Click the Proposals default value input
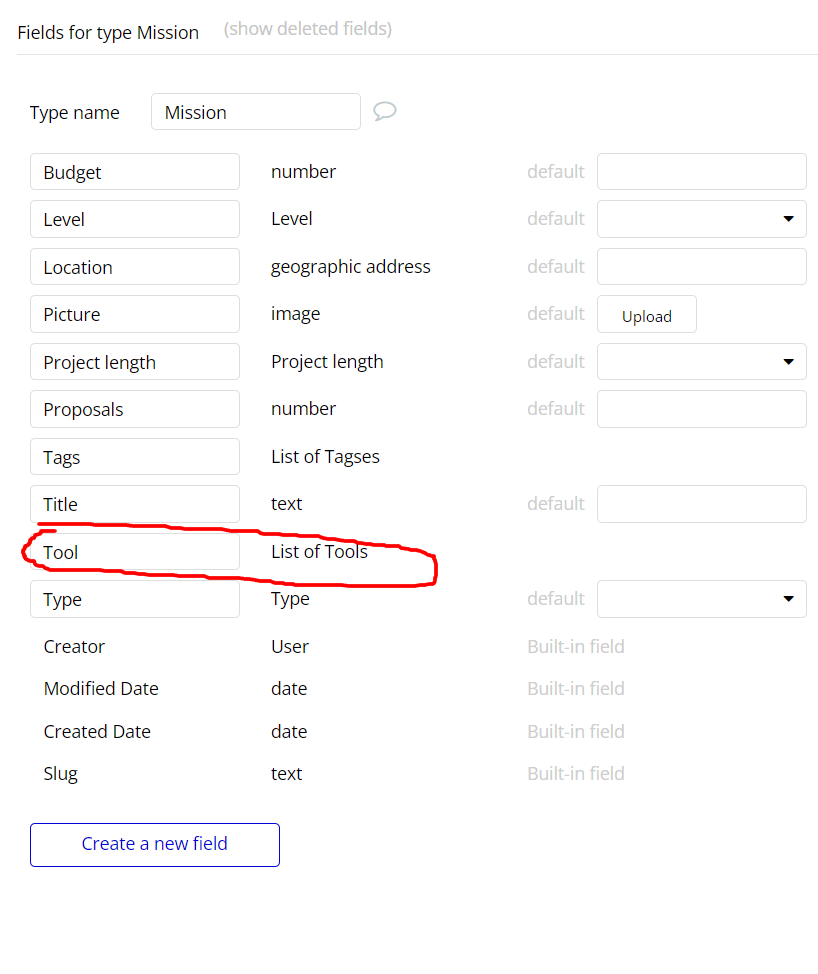 [701, 409]
